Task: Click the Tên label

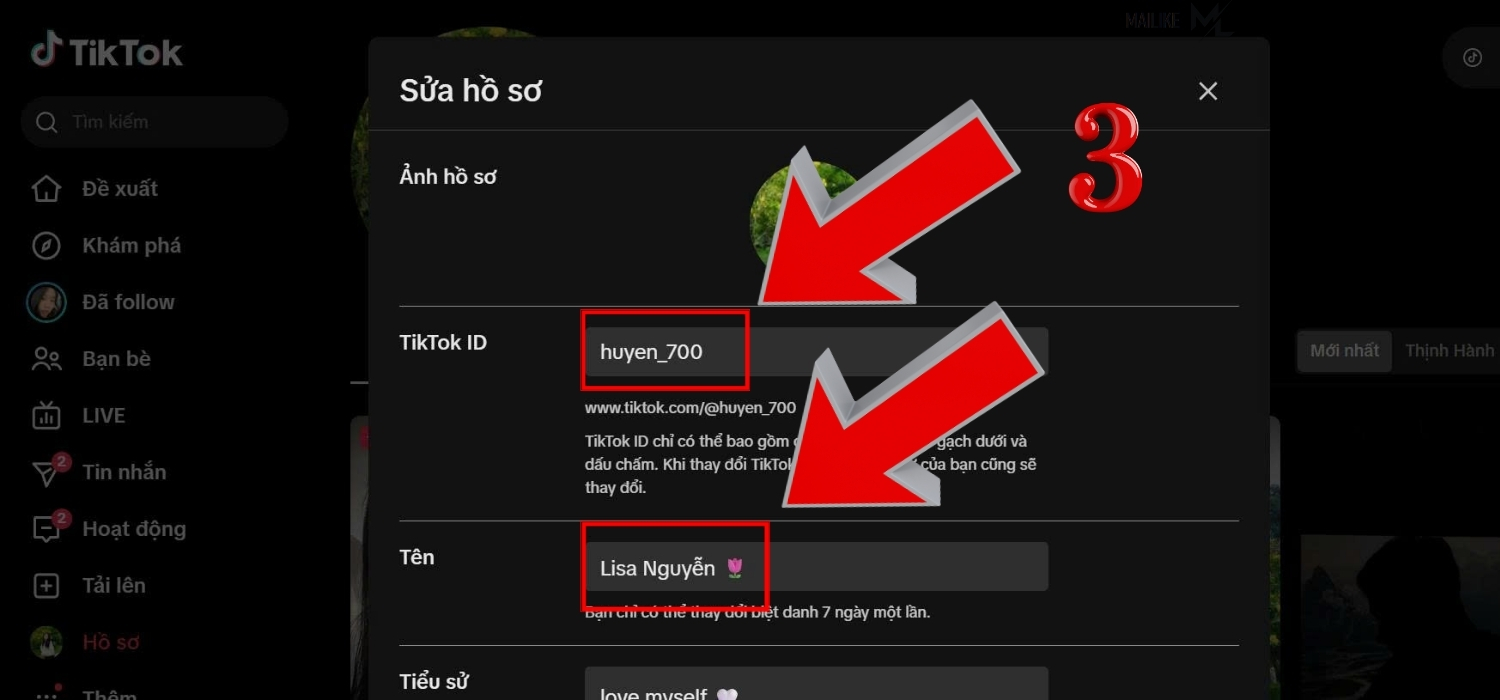Action: [417, 557]
